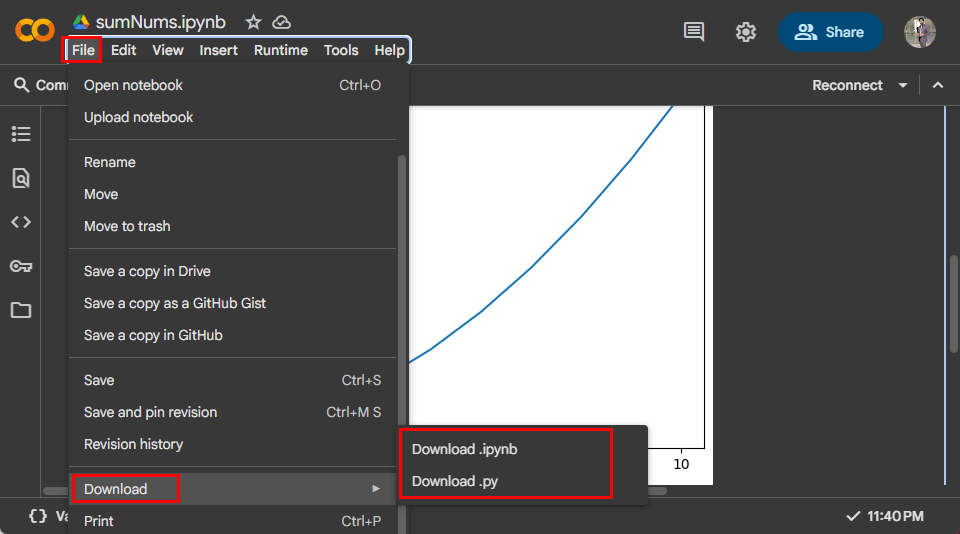Viewport: 960px width, 534px height.
Task: Open the code snippets sidebar icon
Action: (x=21, y=222)
